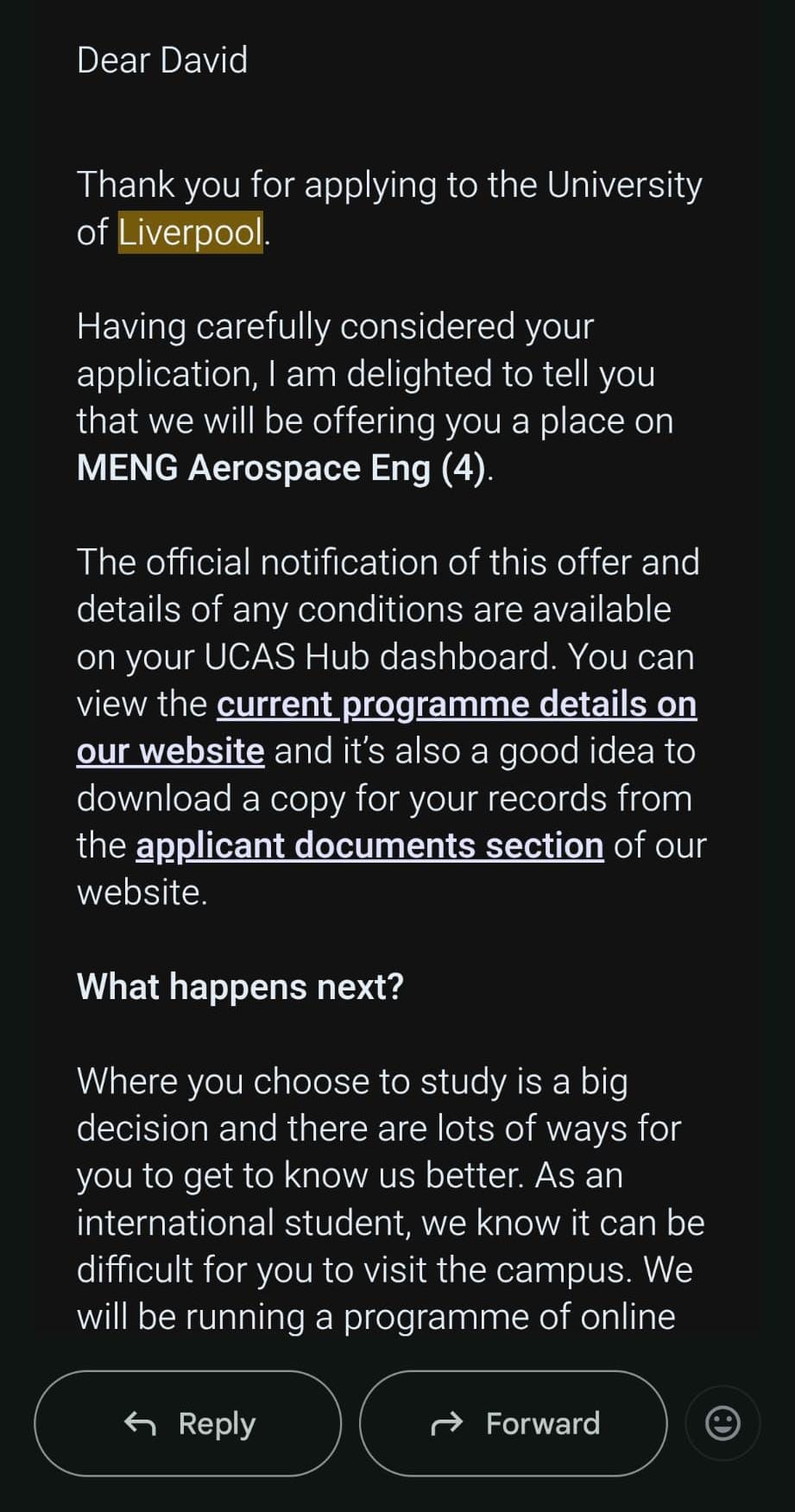Tap the 'international student' line of text

coord(390,1223)
